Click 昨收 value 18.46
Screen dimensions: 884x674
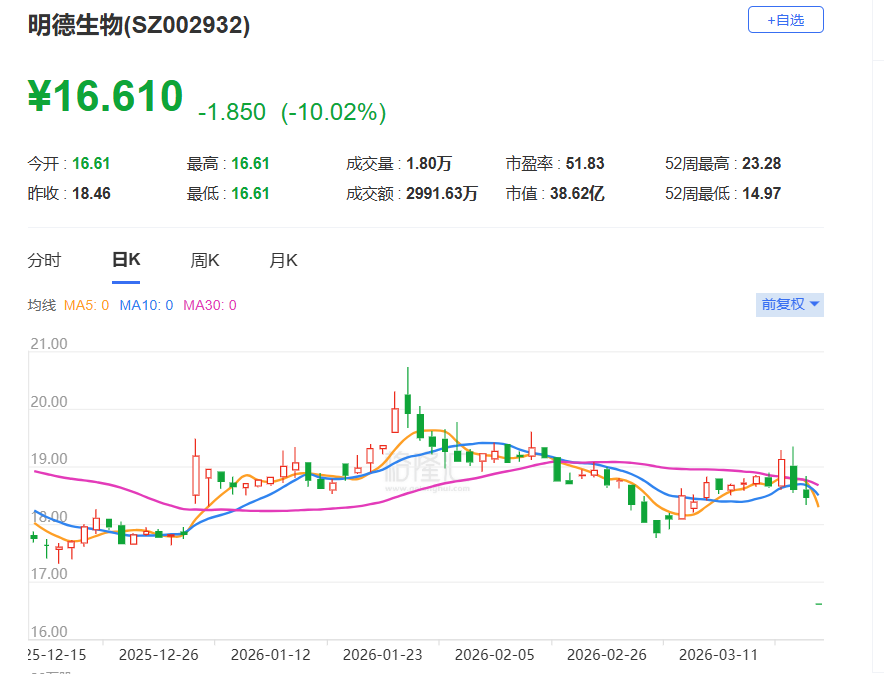[91, 194]
